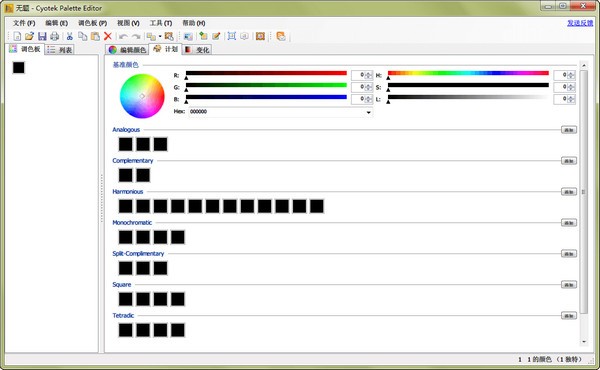Click on the blue B slider bar
The image size is (600, 370).
266,97
